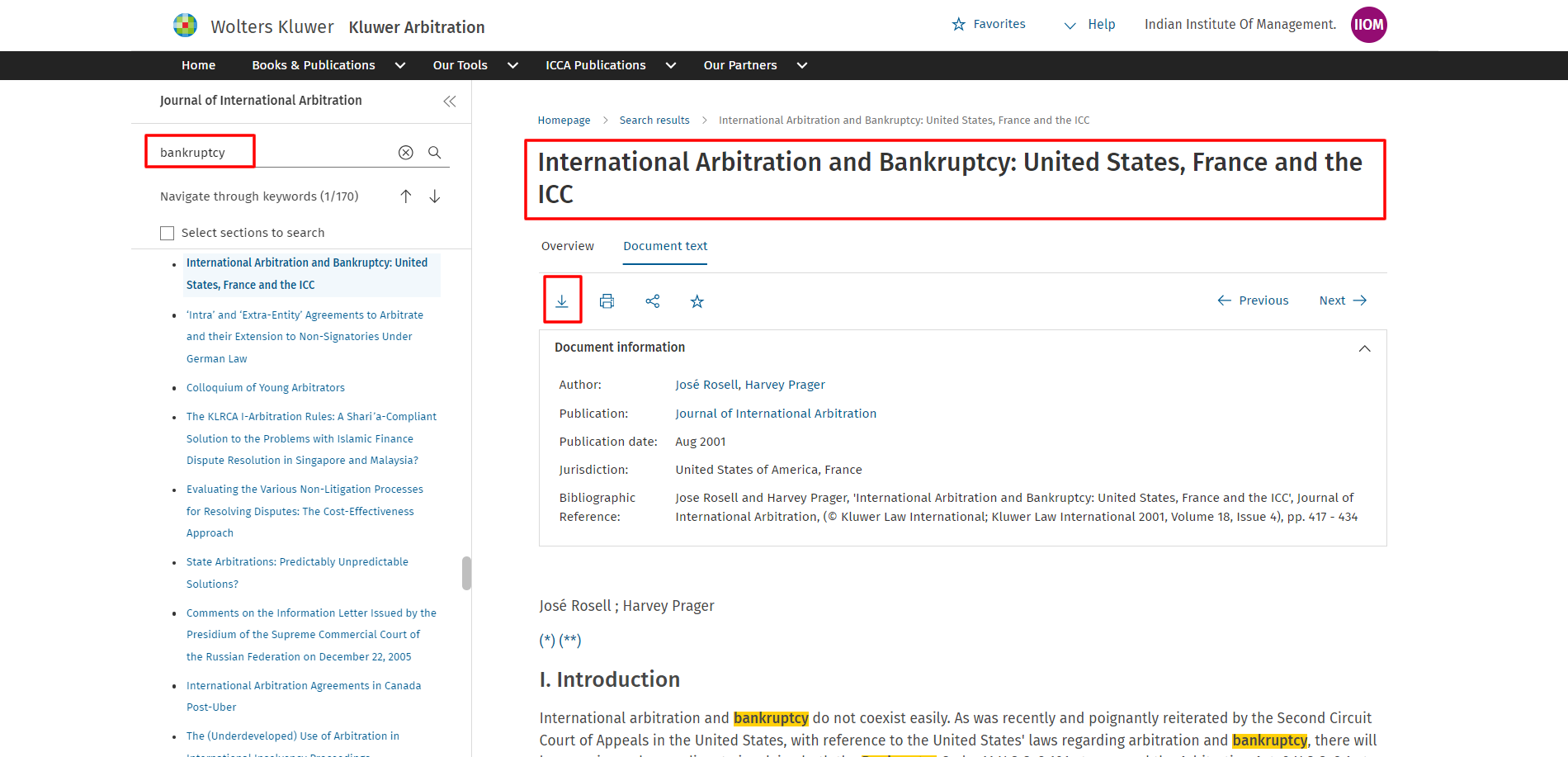
Task: Open Colloquium of Young Arbitrators article
Action: coord(266,388)
